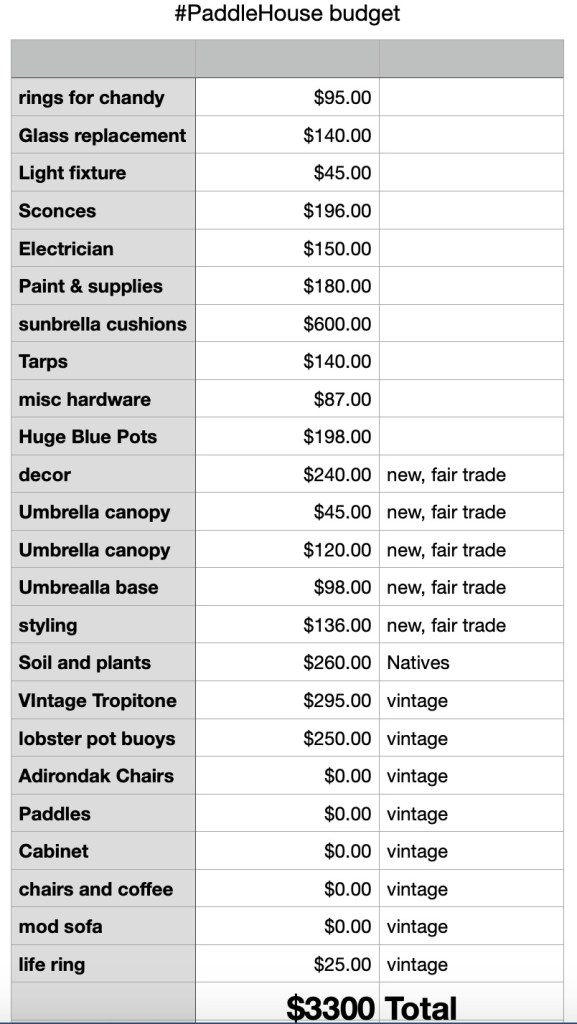
Task: Select the Umbrealla base label cell
Action: pyautogui.click(x=103, y=588)
